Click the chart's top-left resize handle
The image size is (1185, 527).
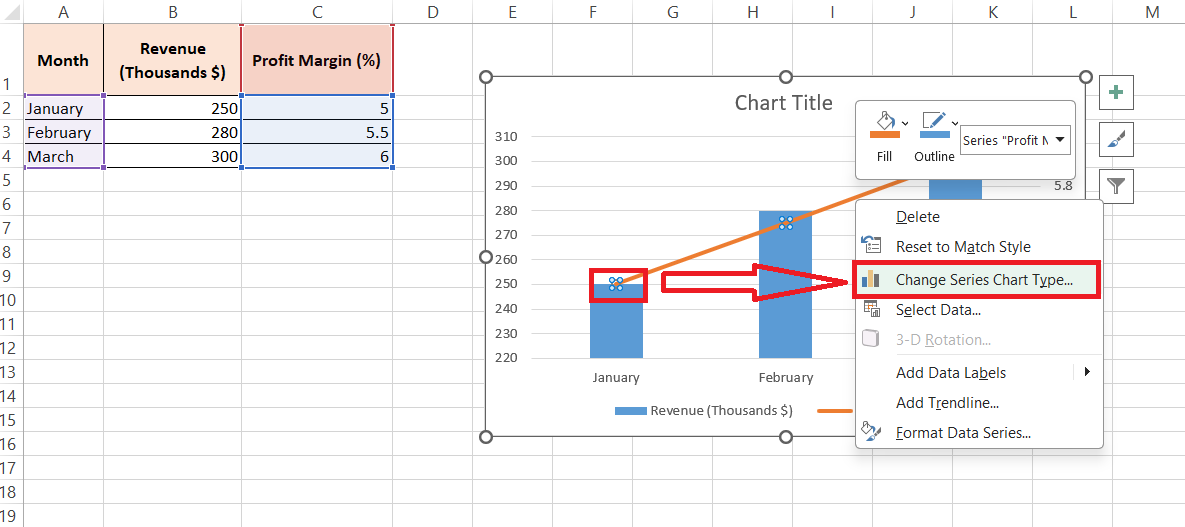[x=486, y=77]
